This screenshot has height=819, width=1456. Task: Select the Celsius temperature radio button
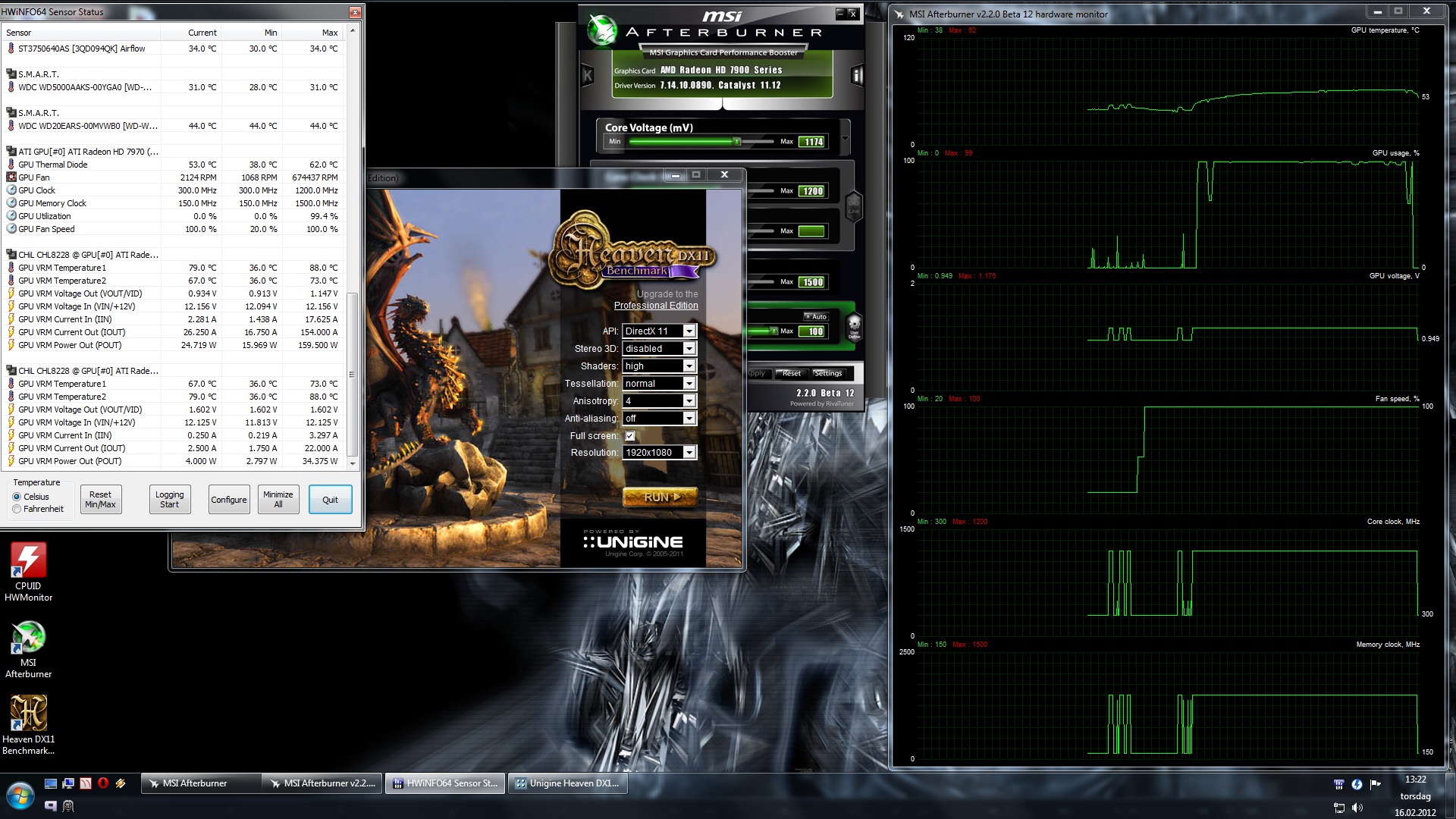[17, 497]
